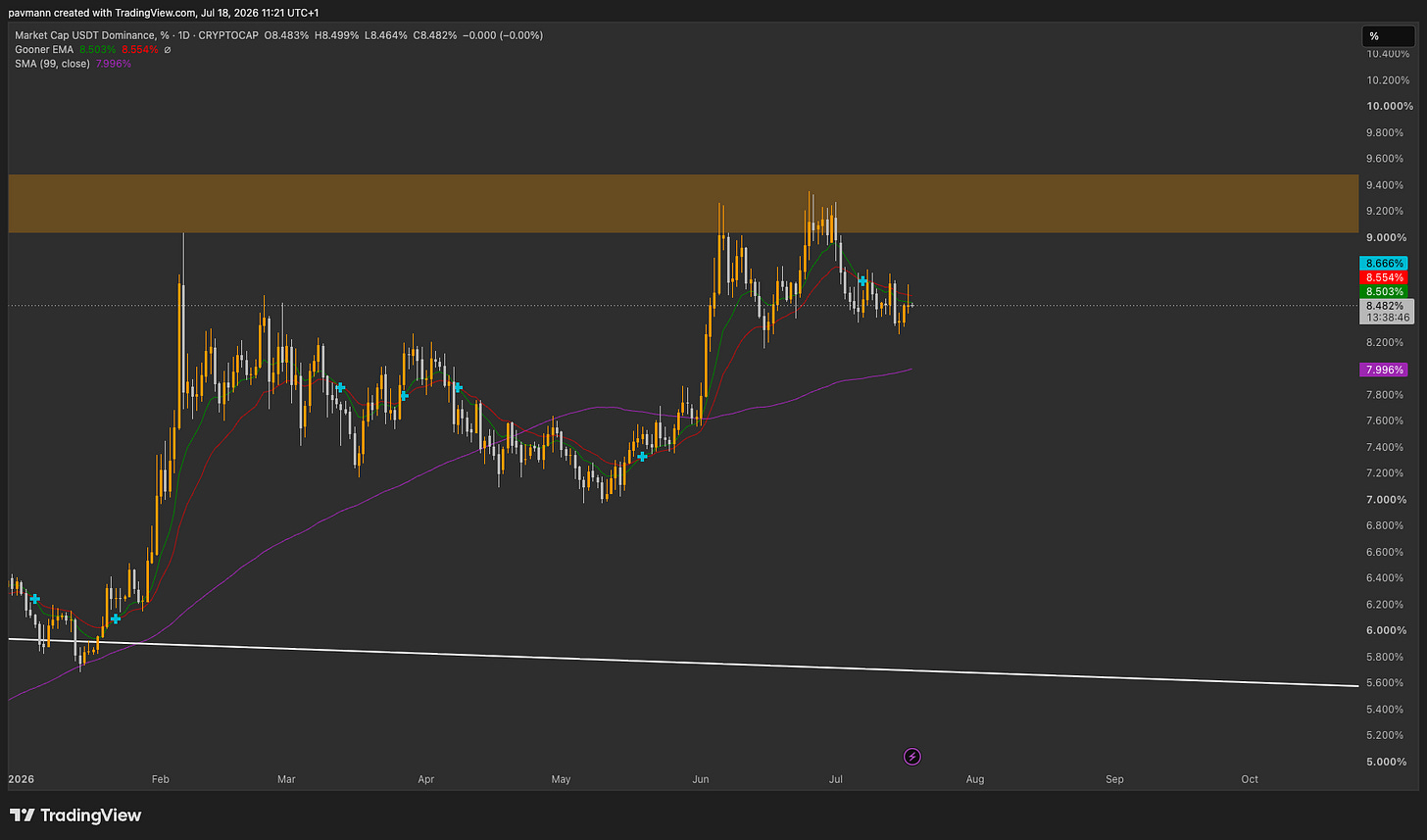This screenshot has width=1427, height=840.
Task: Click the 2026 label on the time axis
Action: tap(20, 779)
